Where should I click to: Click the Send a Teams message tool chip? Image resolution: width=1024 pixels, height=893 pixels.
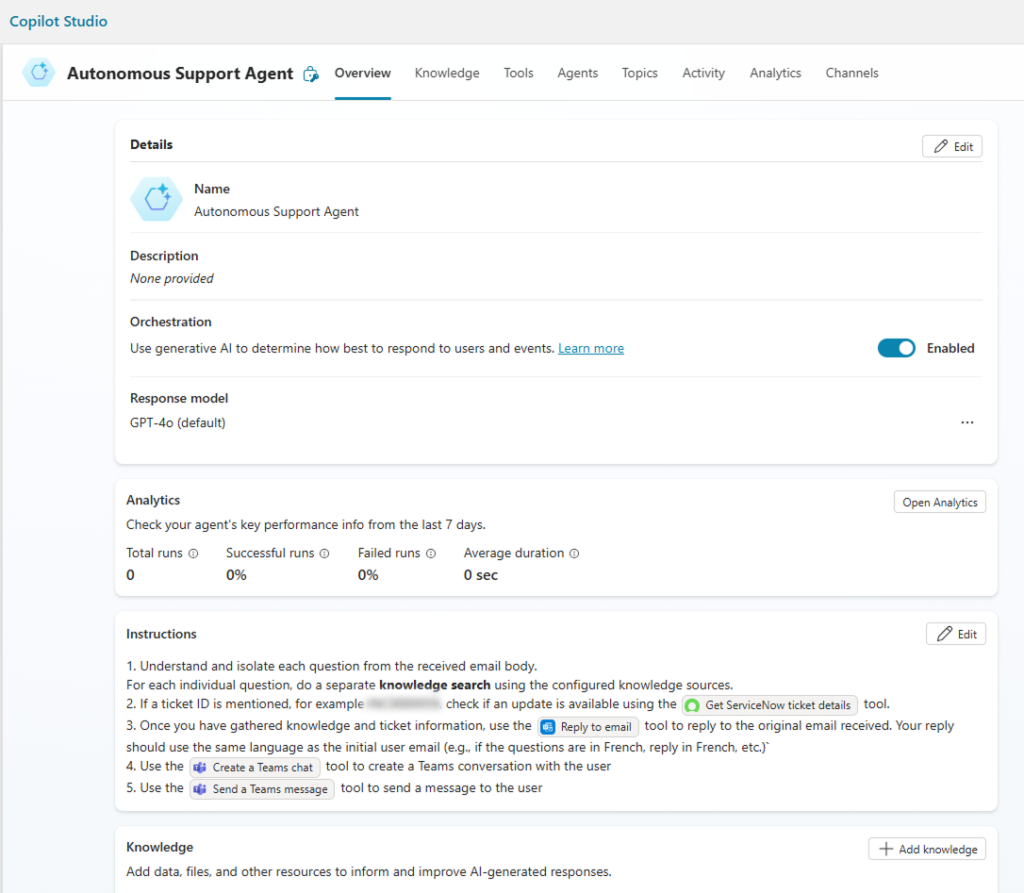[262, 788]
